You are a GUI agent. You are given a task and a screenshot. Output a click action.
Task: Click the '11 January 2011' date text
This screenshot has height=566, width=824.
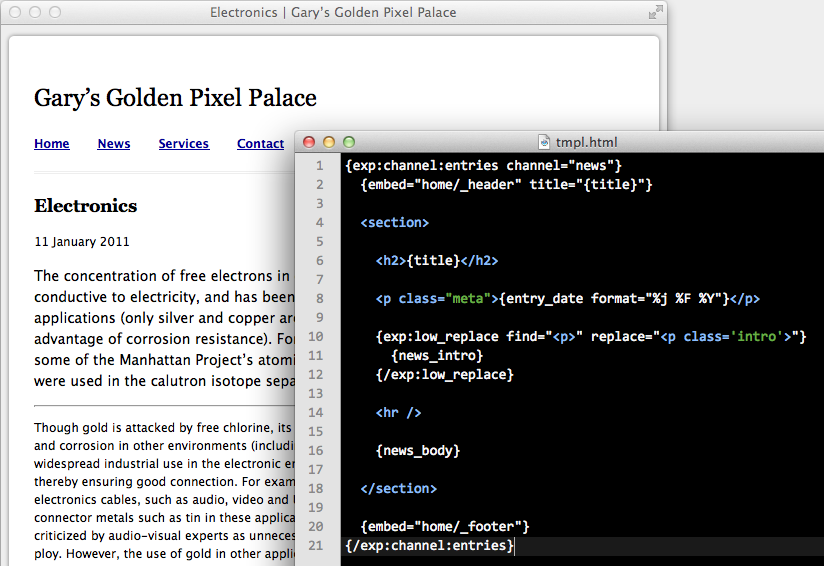[81, 242]
